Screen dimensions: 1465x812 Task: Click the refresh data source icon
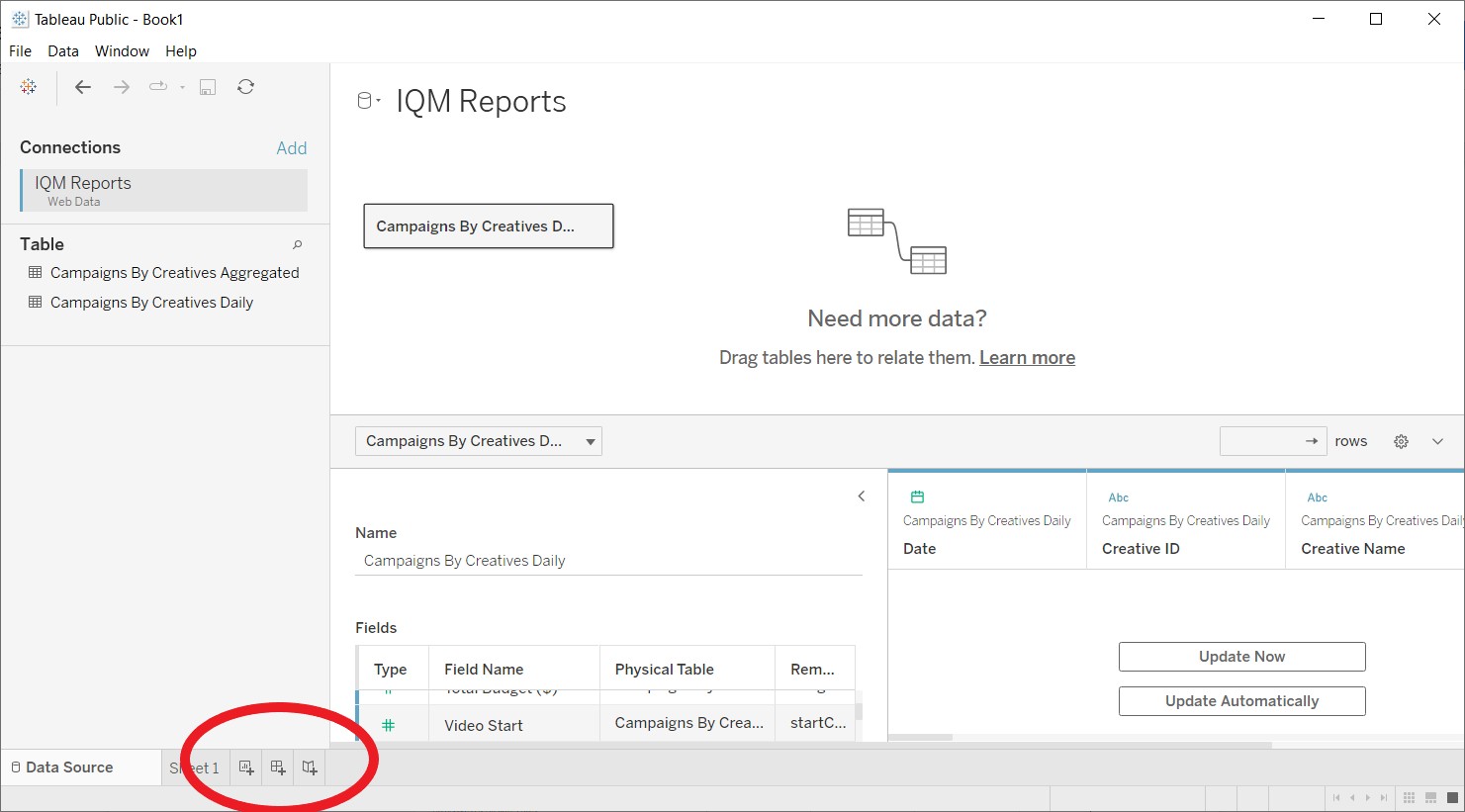245,87
